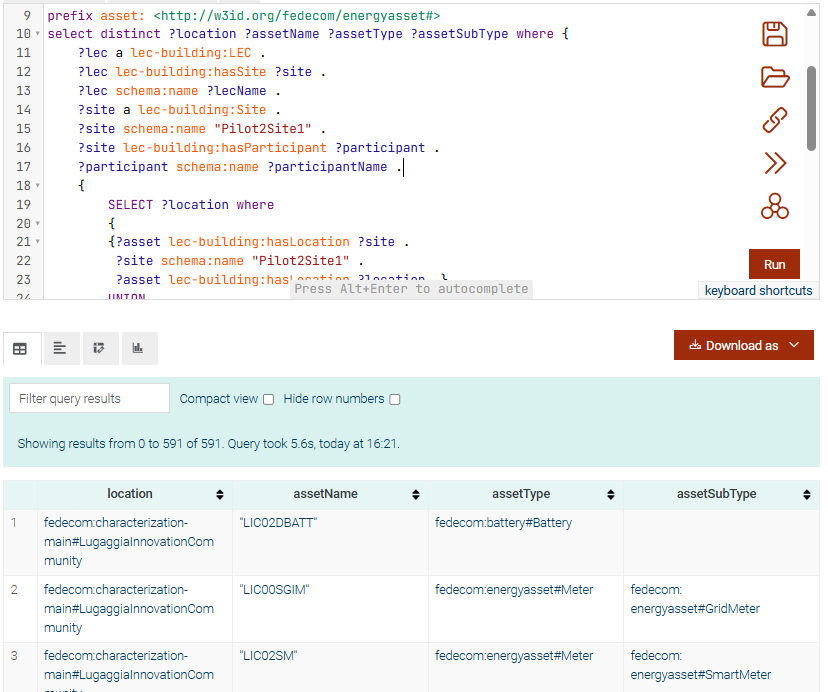Collapse code fold at line 21
Viewport: 828px width, 692px height.
pos(37,241)
